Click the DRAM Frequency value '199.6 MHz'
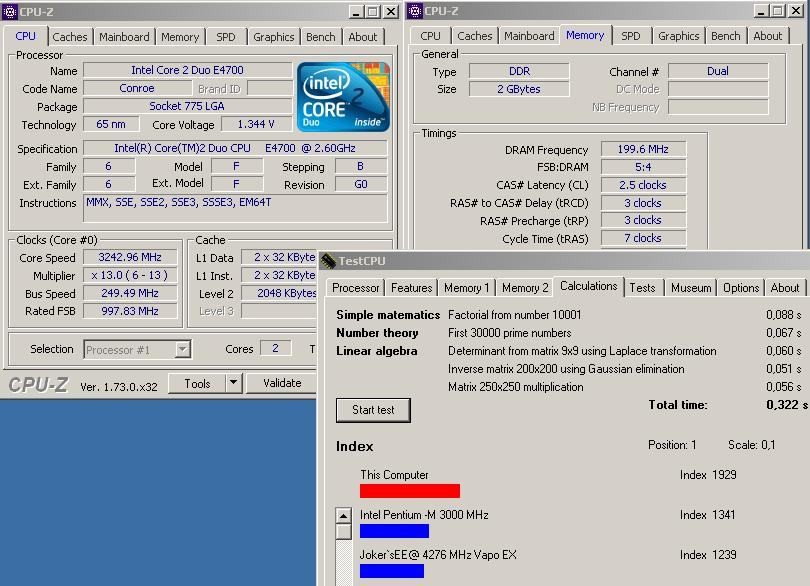810x586 pixels. pos(643,149)
